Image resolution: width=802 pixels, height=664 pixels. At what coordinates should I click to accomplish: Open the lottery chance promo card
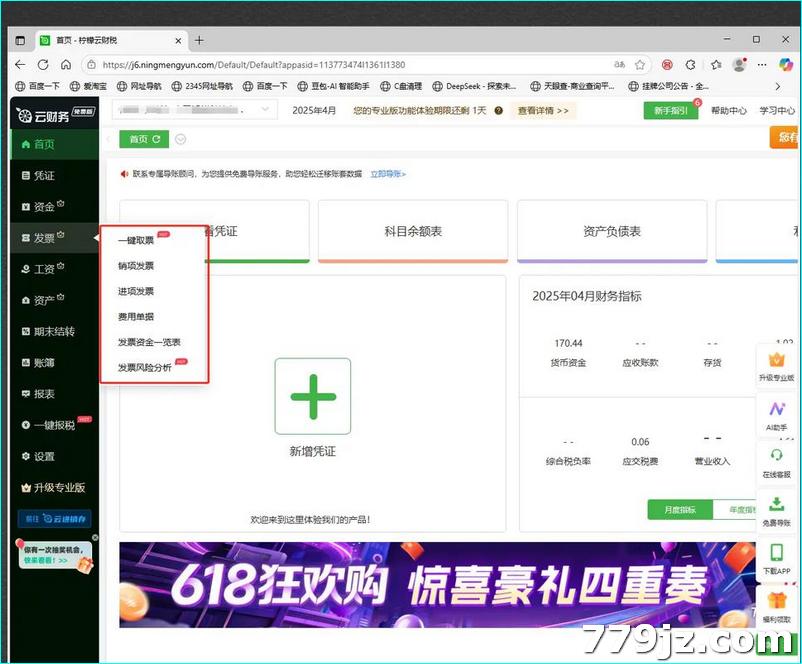(x=55, y=556)
